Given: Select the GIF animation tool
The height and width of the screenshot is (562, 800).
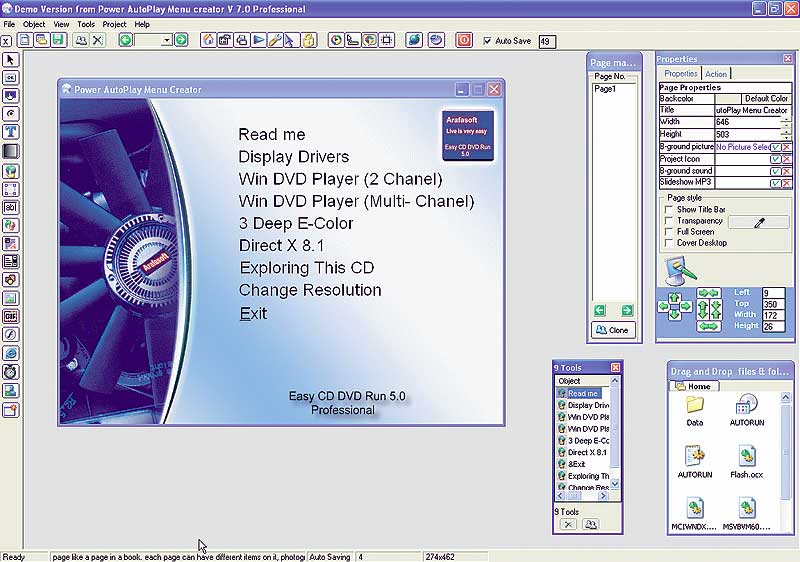Looking at the screenshot, I should coord(11,316).
